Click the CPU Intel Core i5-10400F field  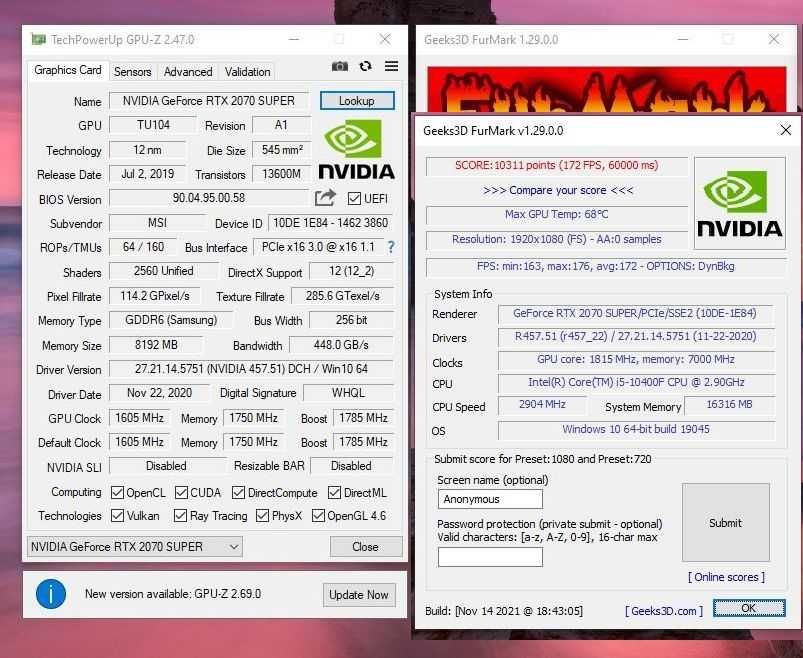(x=636, y=383)
